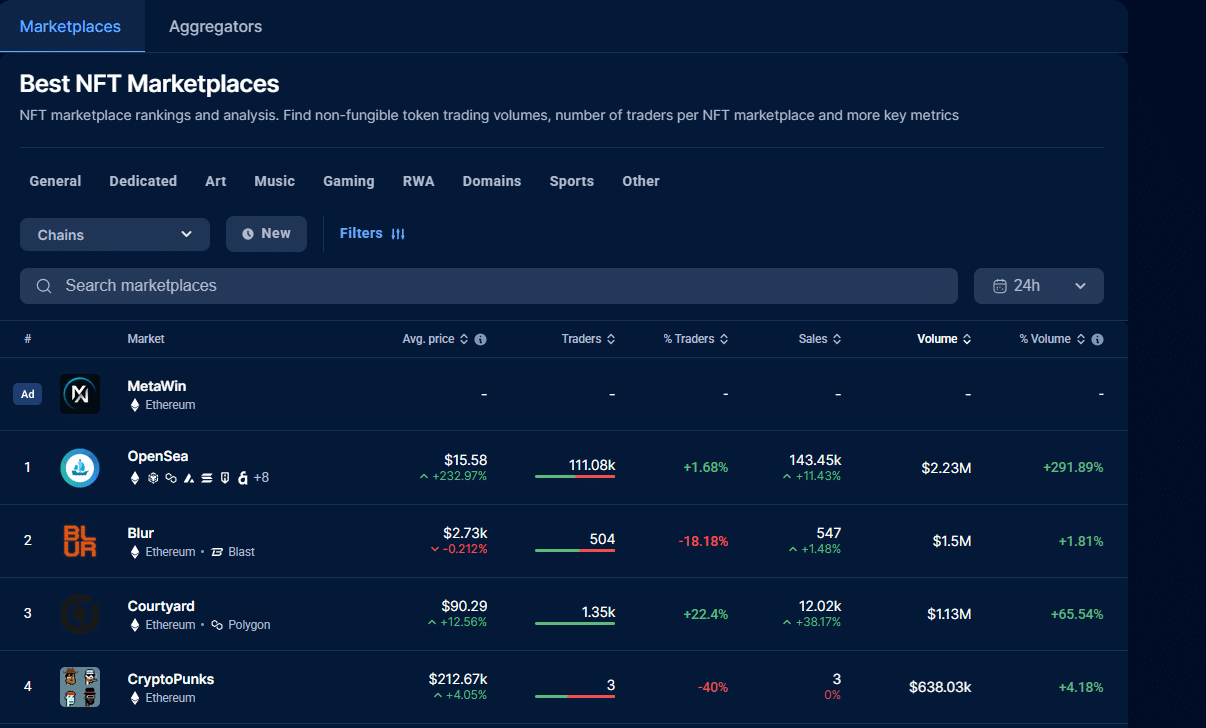The height and width of the screenshot is (728, 1206).
Task: Sort by Sales column
Action: pos(820,339)
